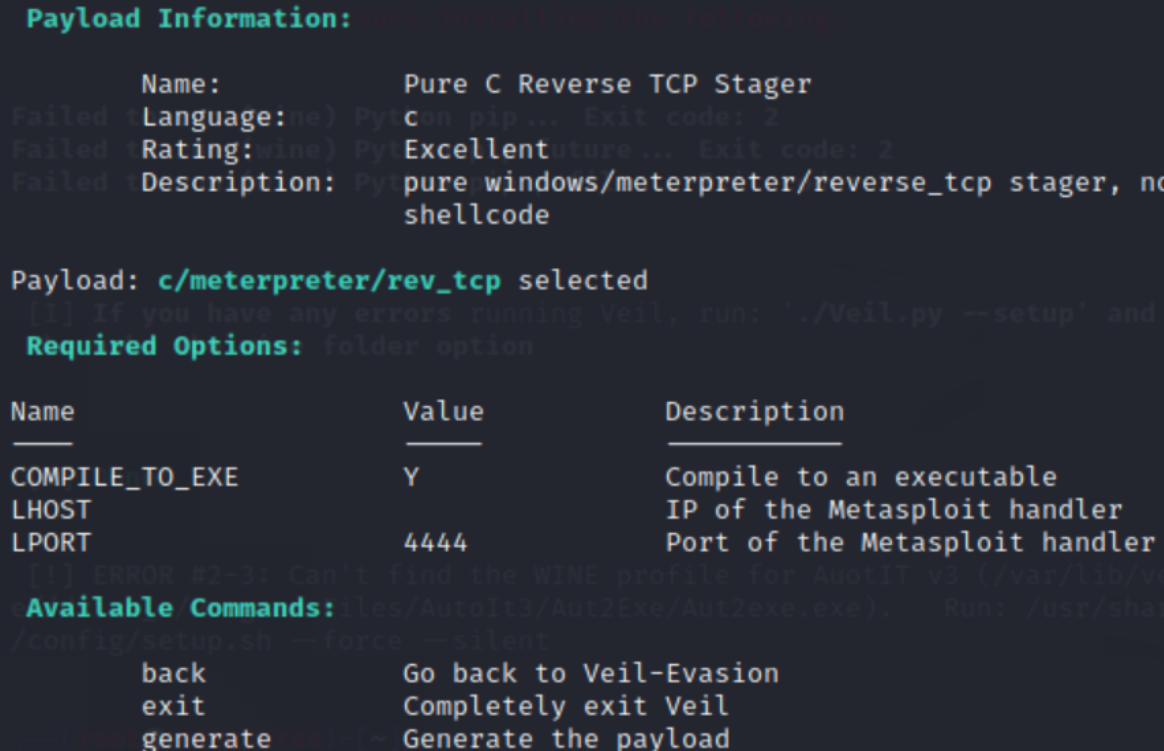Click the 'Generate the payload' description

566,739
